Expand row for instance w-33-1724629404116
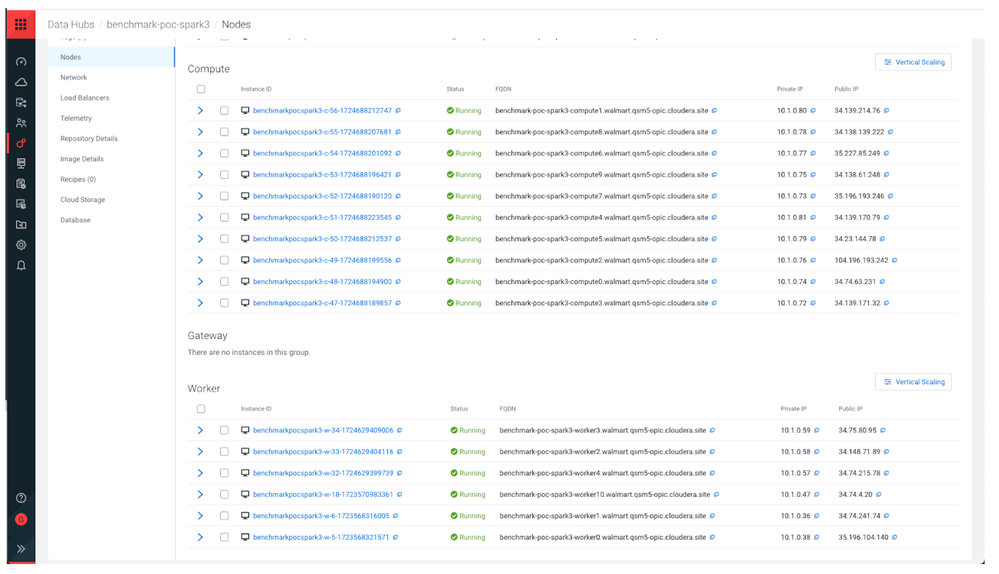 (x=200, y=452)
